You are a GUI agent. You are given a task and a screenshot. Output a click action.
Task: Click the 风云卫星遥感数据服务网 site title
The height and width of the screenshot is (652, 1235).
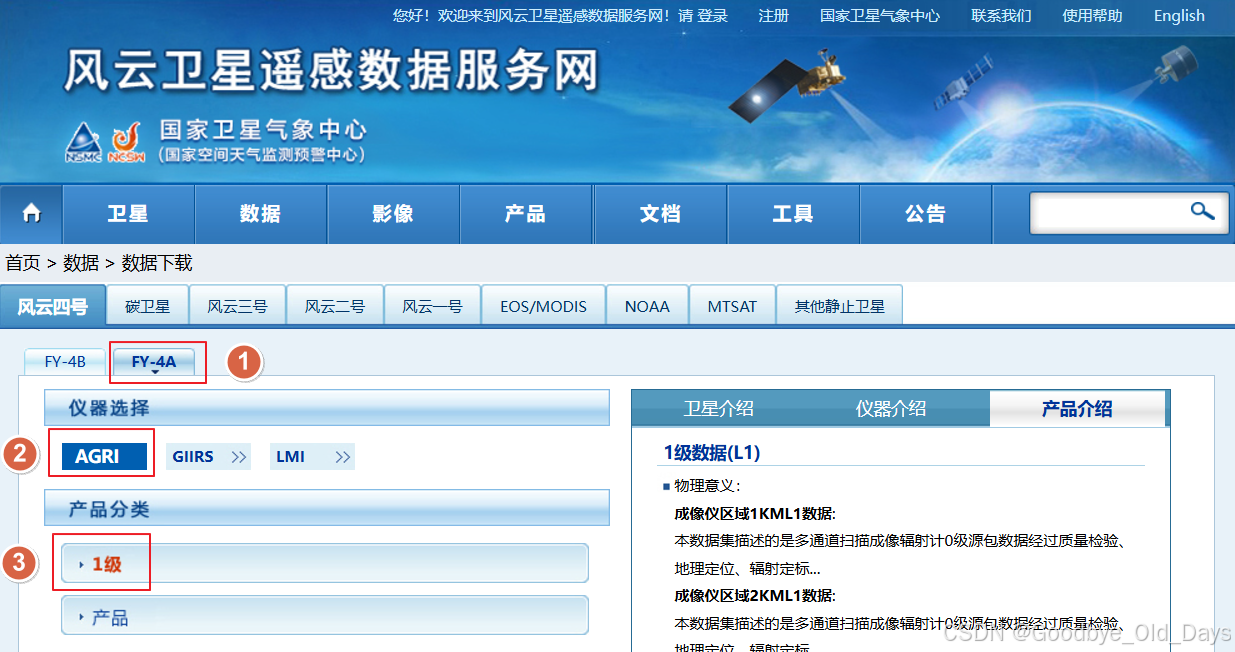pyautogui.click(x=332, y=71)
